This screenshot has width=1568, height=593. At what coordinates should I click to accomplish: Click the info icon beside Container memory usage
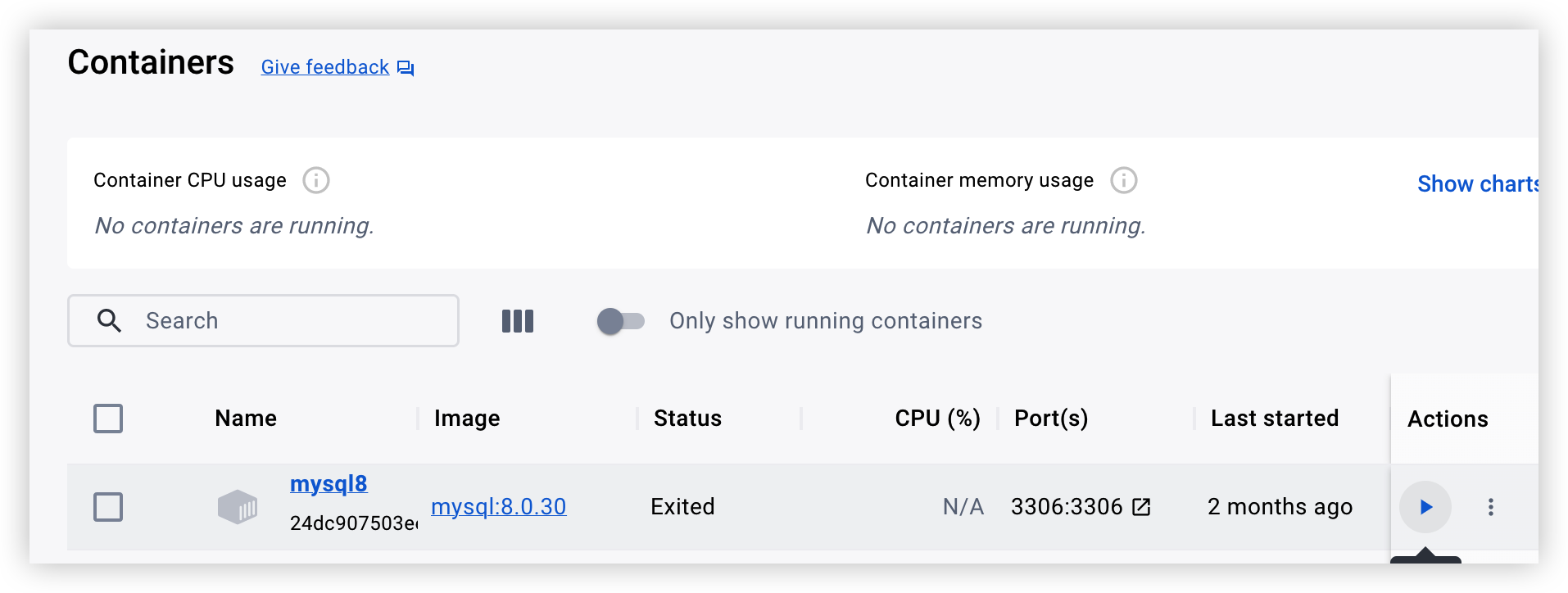(x=1123, y=180)
